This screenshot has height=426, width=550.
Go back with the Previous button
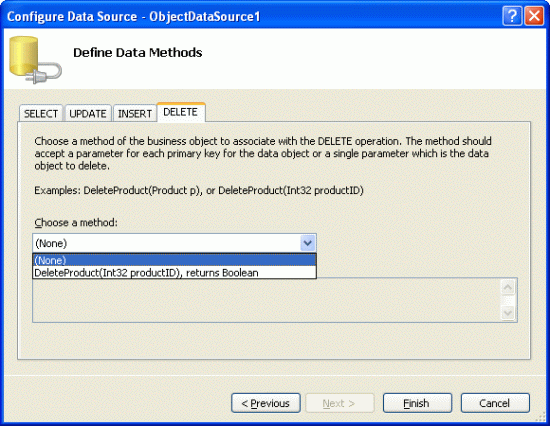click(266, 403)
